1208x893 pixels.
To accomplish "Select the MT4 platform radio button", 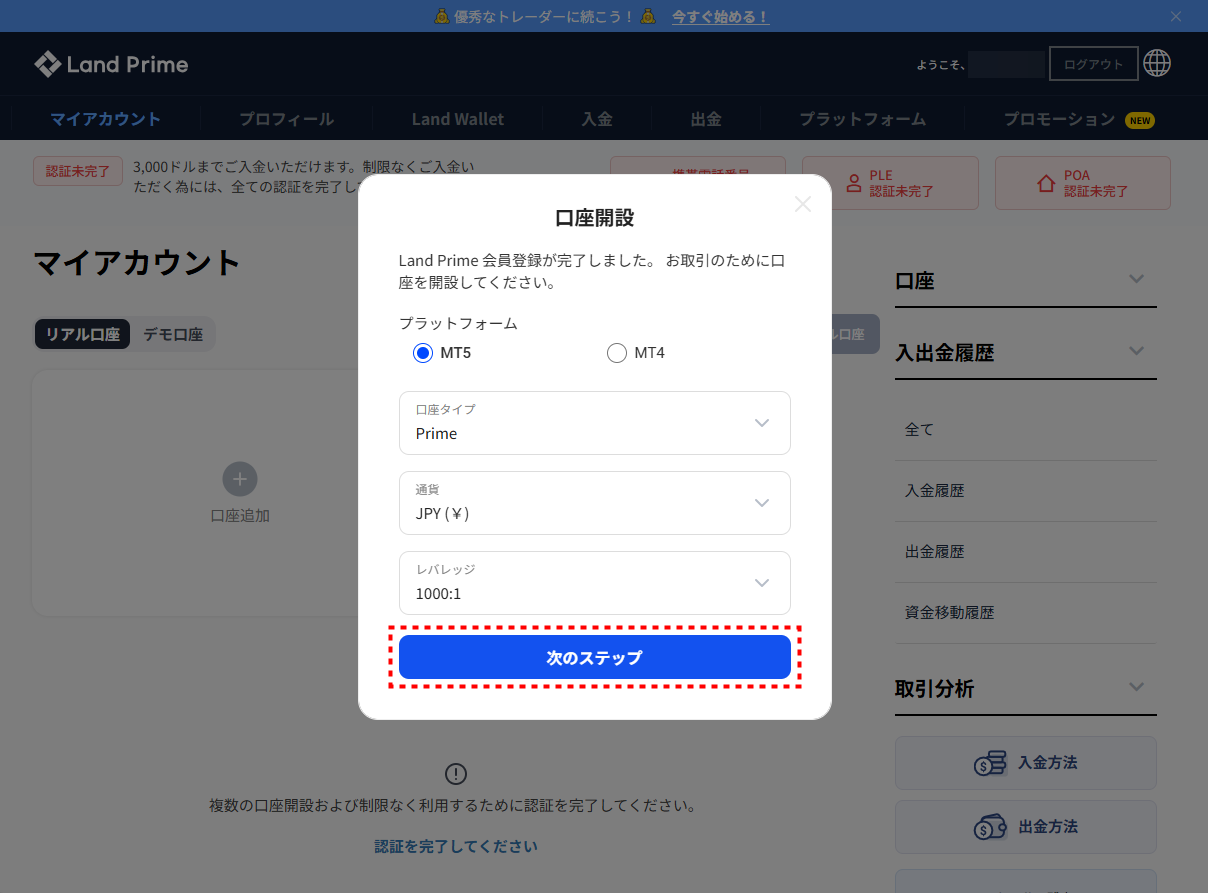I will [x=617, y=353].
